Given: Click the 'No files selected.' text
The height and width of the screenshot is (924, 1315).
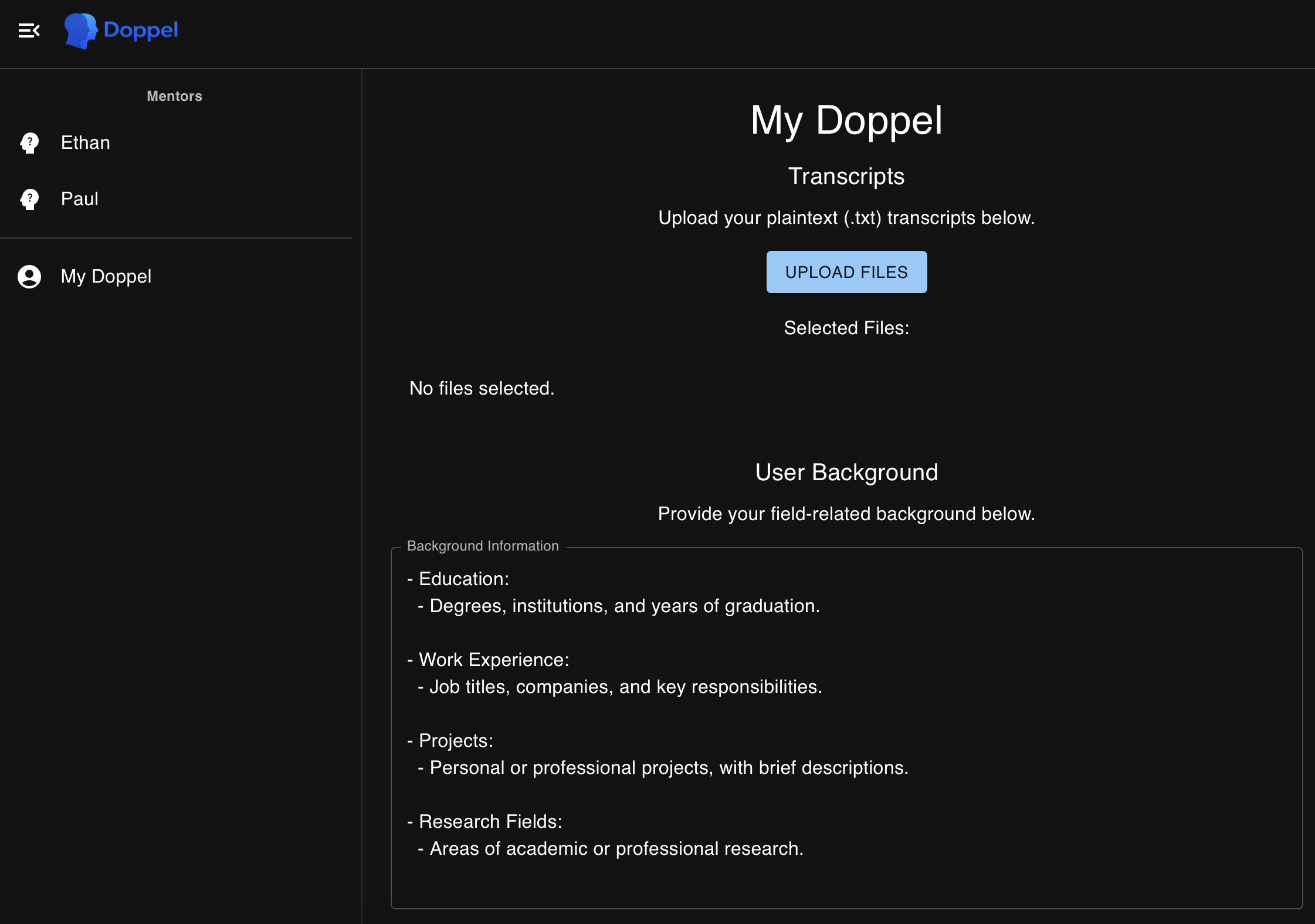Looking at the screenshot, I should pyautogui.click(x=482, y=388).
